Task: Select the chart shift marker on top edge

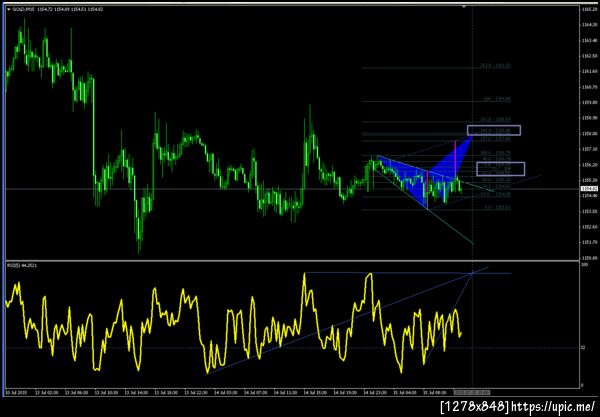Action: tap(464, 7)
